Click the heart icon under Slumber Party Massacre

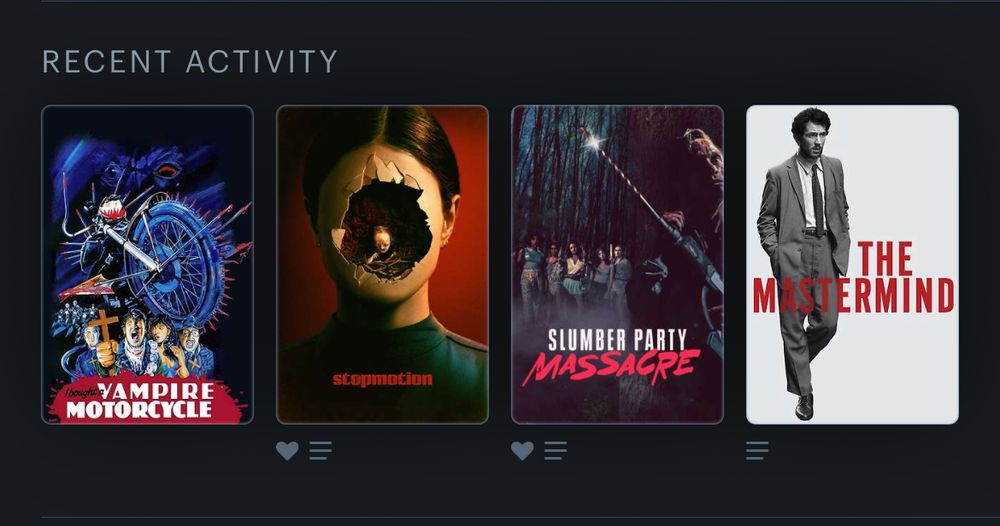(522, 451)
